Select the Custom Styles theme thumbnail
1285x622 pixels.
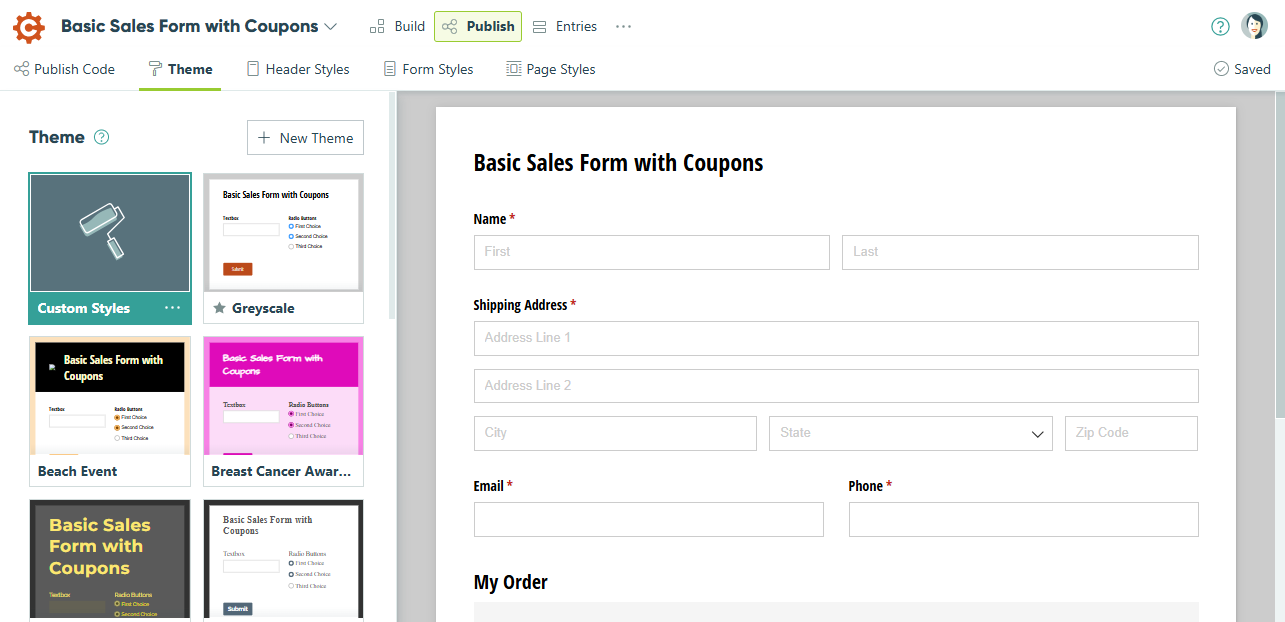[x=110, y=233]
